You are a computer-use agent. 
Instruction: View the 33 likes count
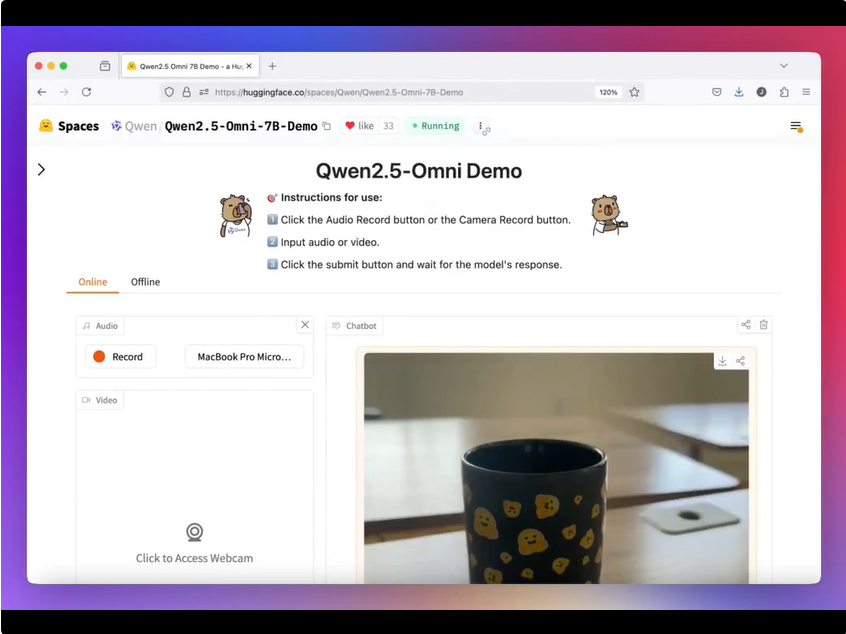[x=388, y=126]
